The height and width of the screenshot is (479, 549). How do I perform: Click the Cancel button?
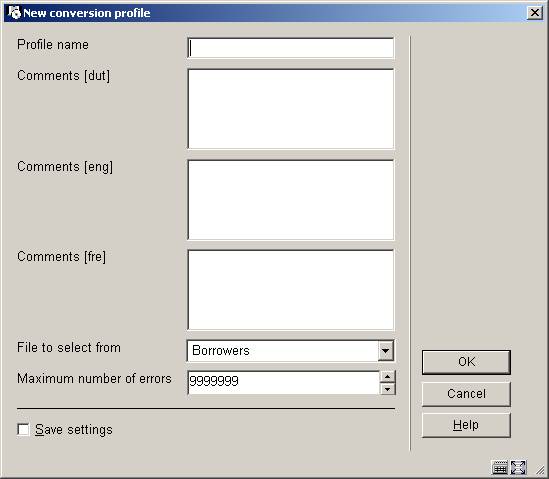pos(466,394)
